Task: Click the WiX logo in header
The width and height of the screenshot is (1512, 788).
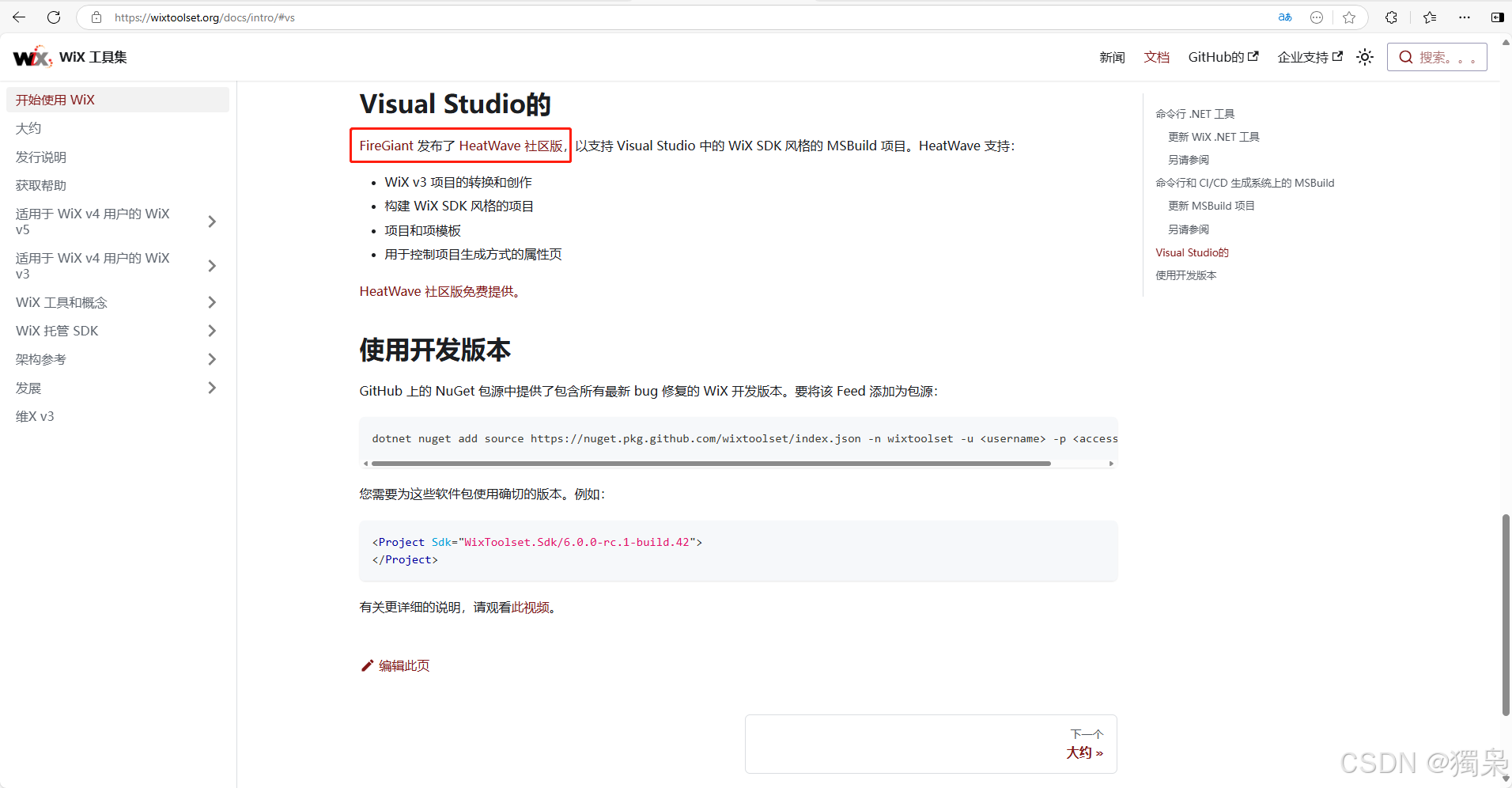Action: (x=32, y=57)
